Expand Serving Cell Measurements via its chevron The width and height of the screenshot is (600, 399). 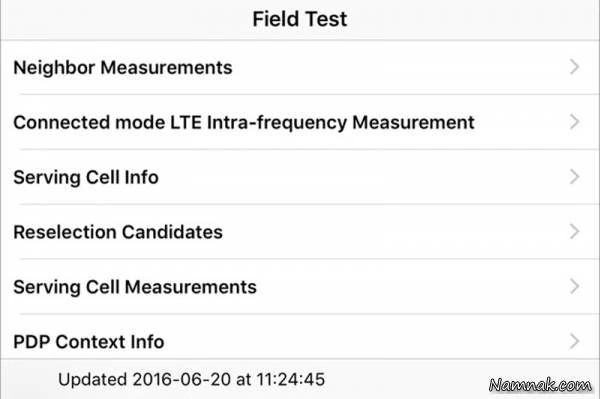[574, 286]
